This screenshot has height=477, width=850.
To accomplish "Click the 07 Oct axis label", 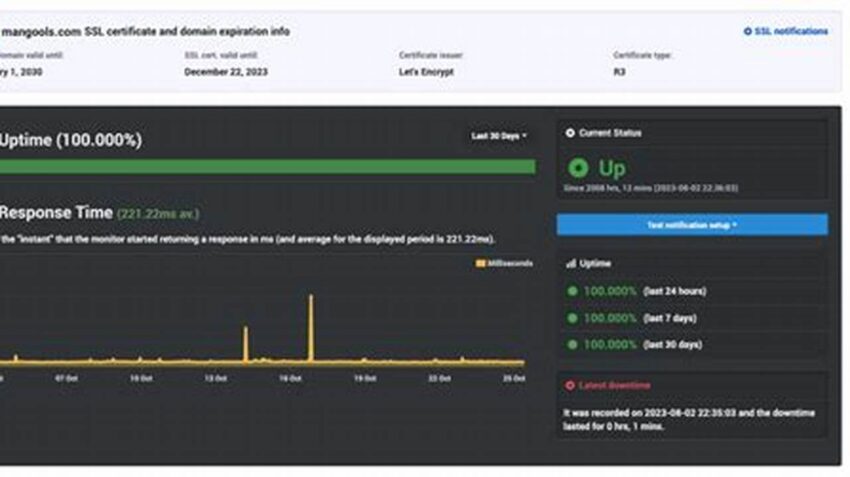I will [x=66, y=378].
